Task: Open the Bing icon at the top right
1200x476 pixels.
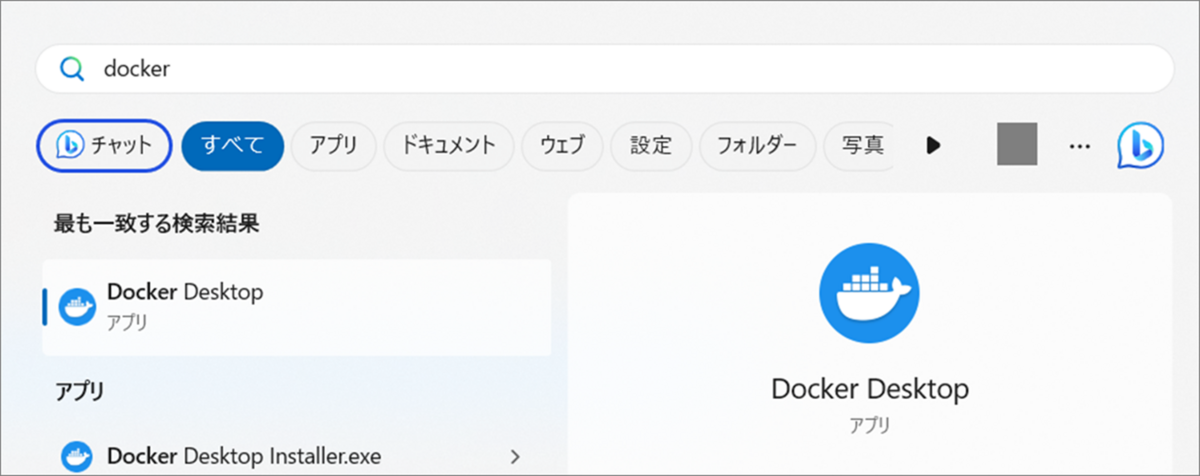Action: click(1140, 146)
